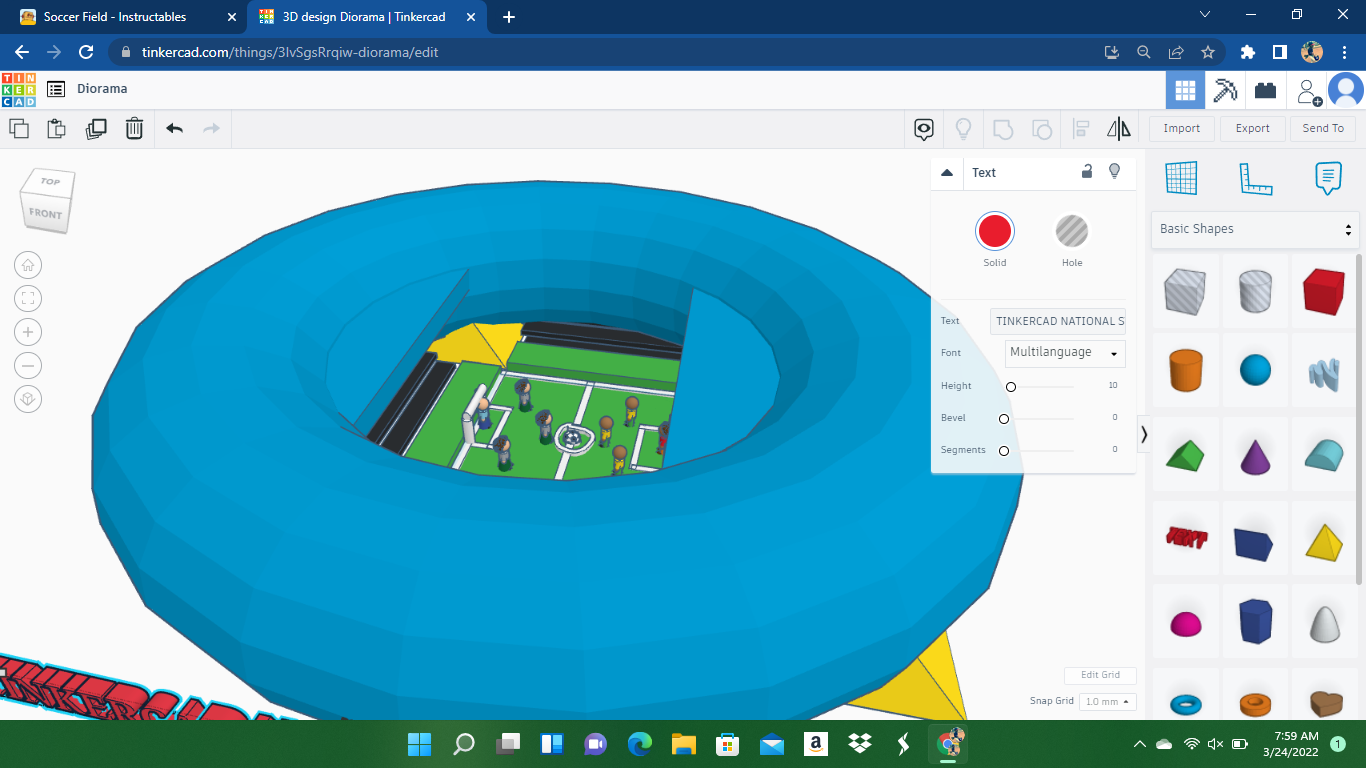Delete the selected shape with trash icon

(x=134, y=128)
